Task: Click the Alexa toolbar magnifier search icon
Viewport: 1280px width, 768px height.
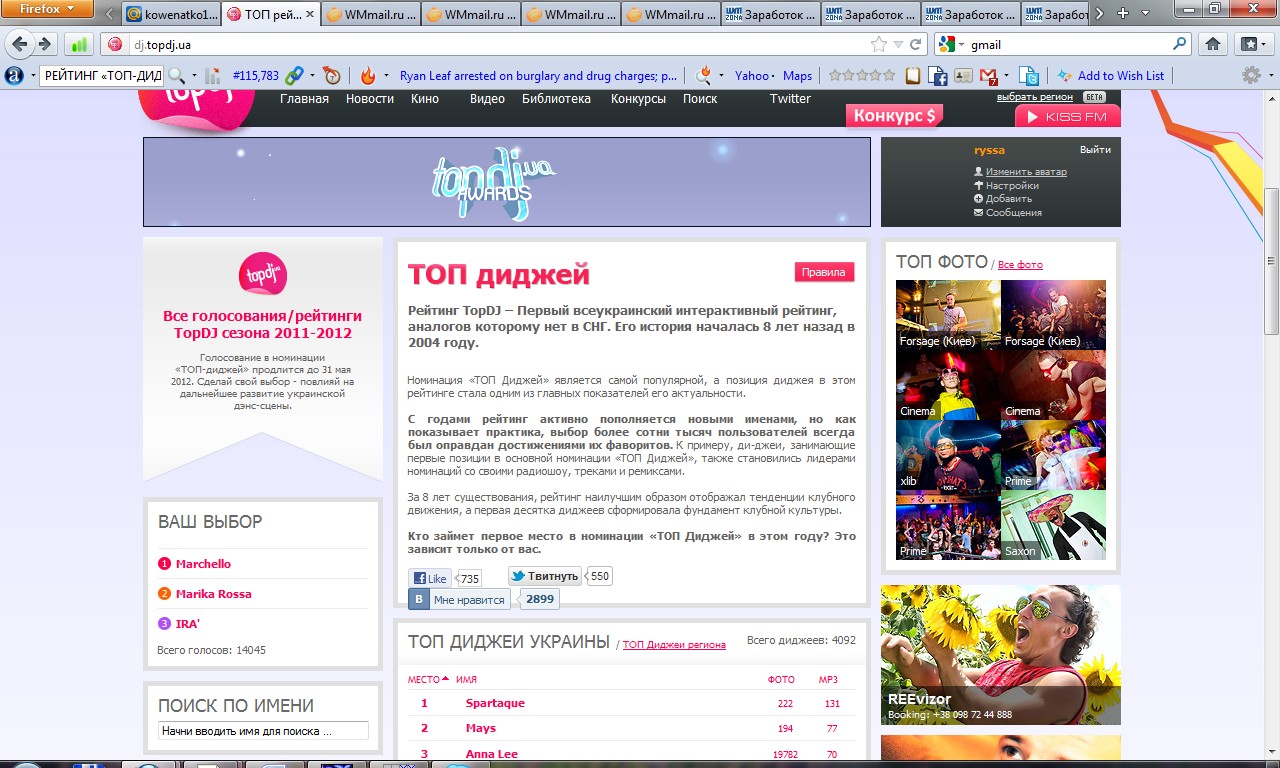Action: coord(176,75)
